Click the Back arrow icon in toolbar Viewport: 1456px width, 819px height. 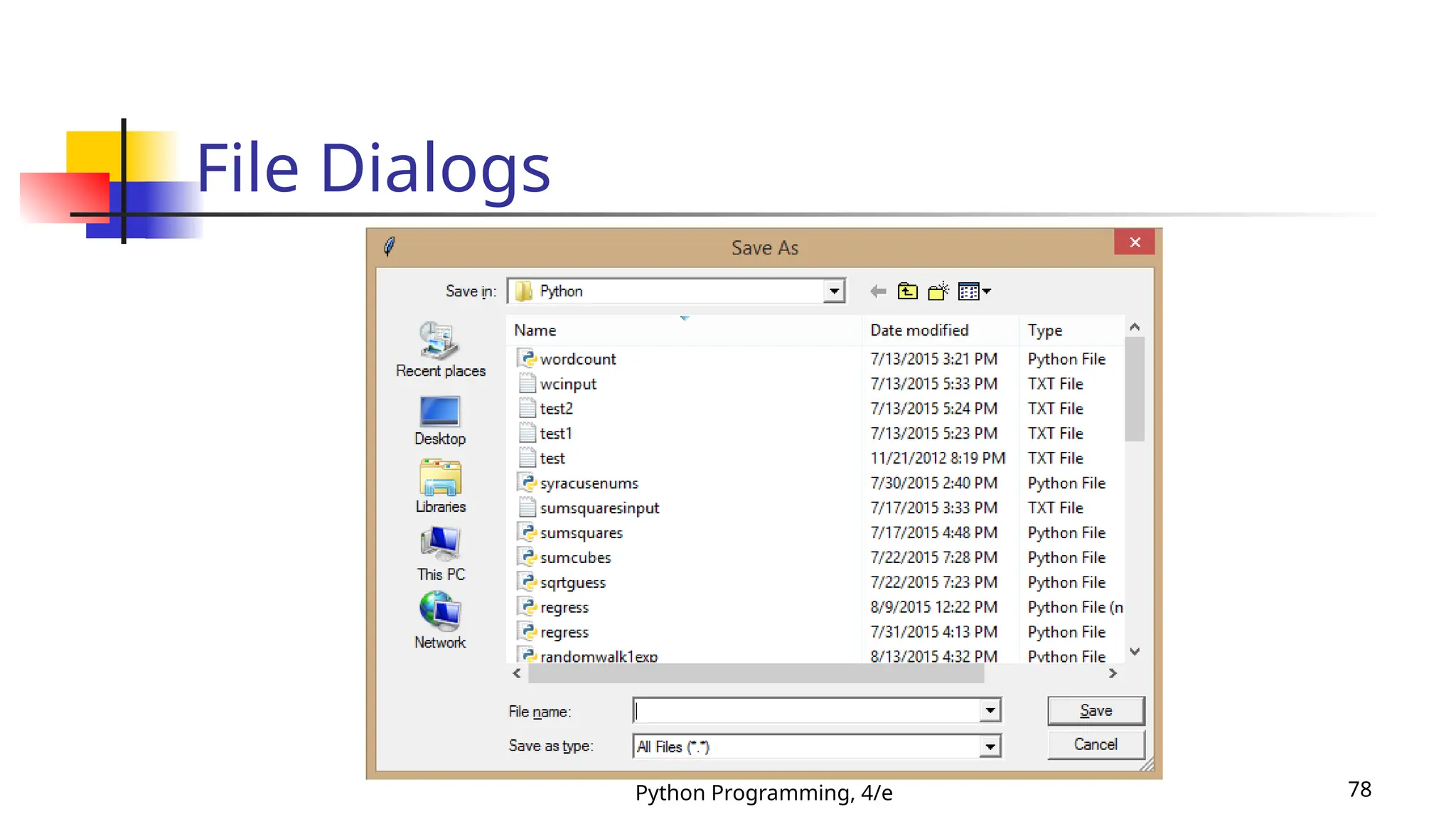click(878, 291)
